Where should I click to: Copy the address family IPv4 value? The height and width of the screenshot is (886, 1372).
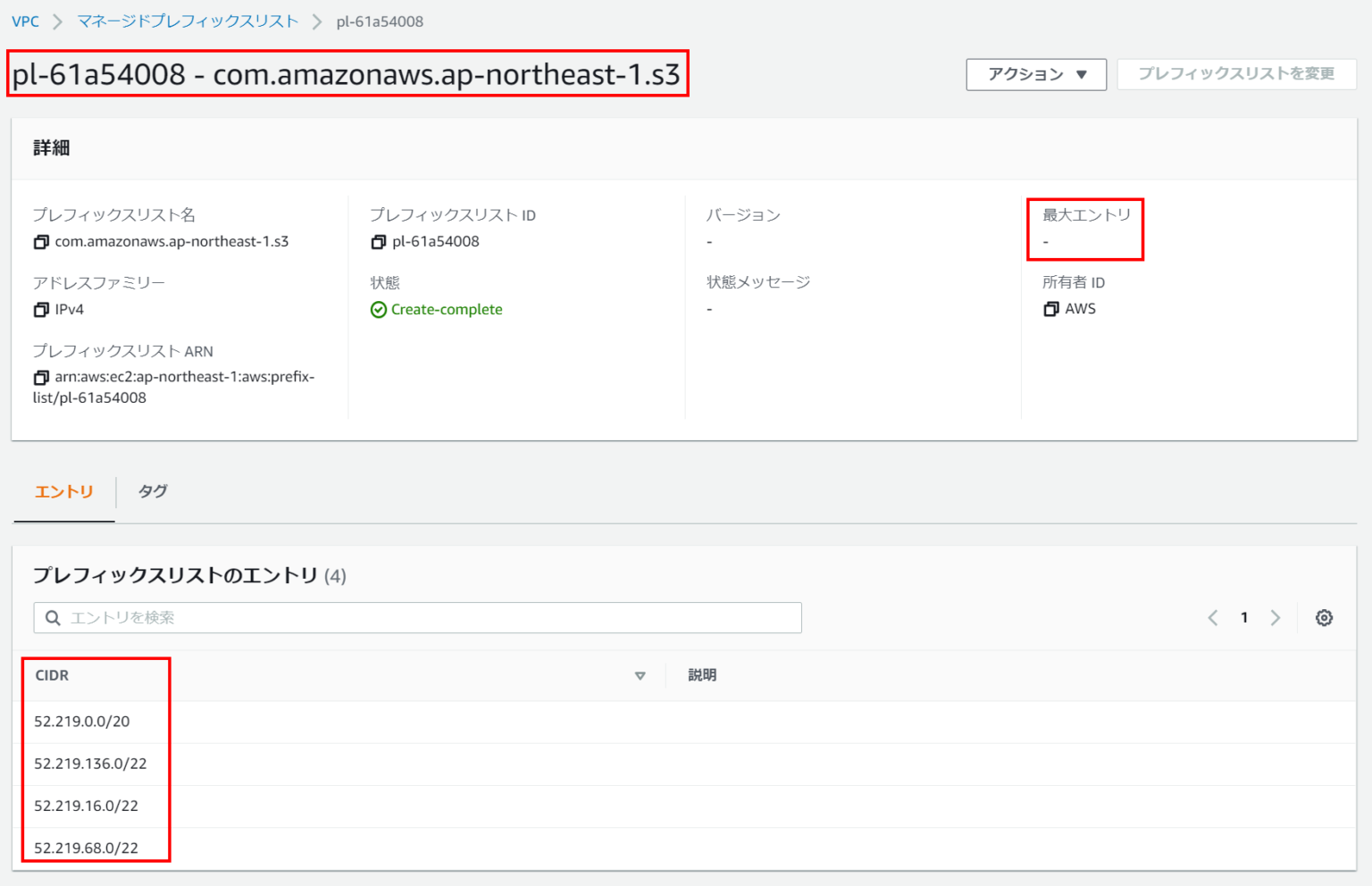tap(41, 309)
